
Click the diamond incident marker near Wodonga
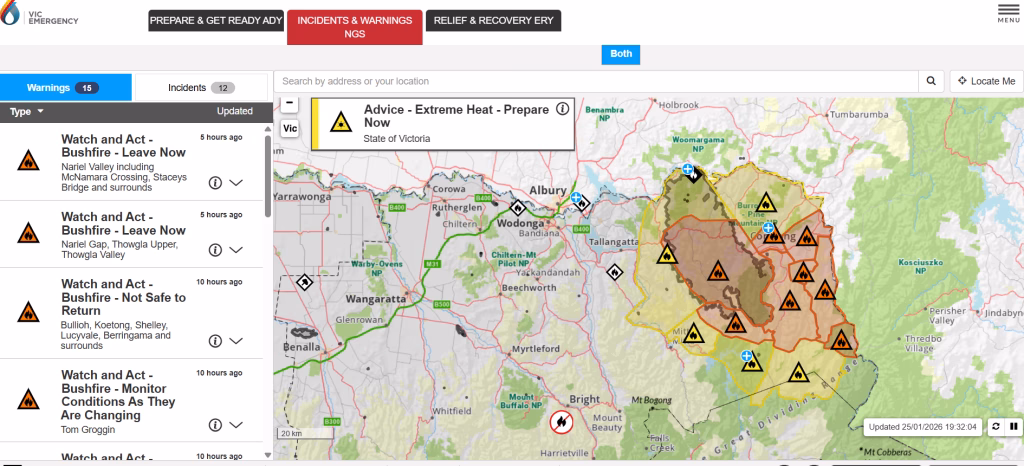click(518, 208)
